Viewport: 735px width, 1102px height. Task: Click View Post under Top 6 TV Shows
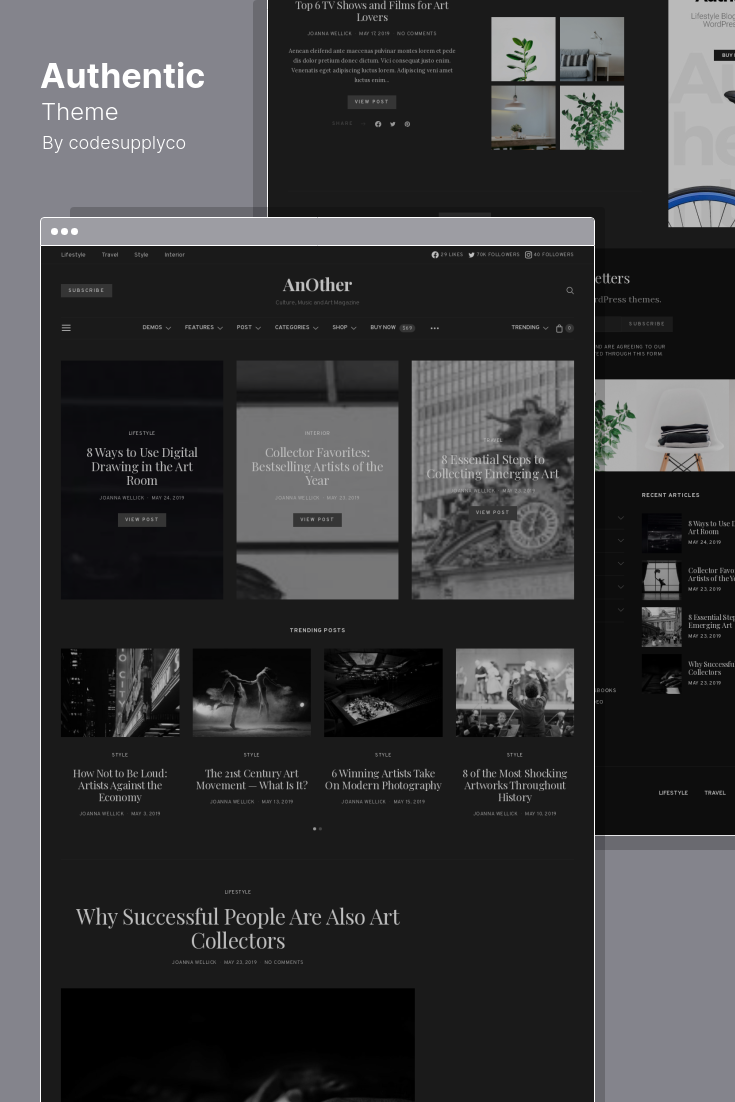(x=372, y=102)
